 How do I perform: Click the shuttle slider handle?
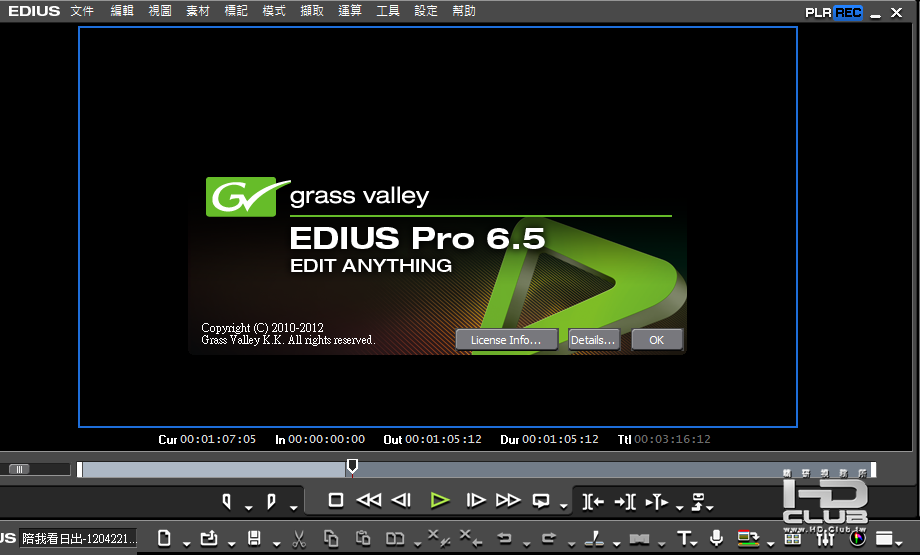(x=19, y=469)
